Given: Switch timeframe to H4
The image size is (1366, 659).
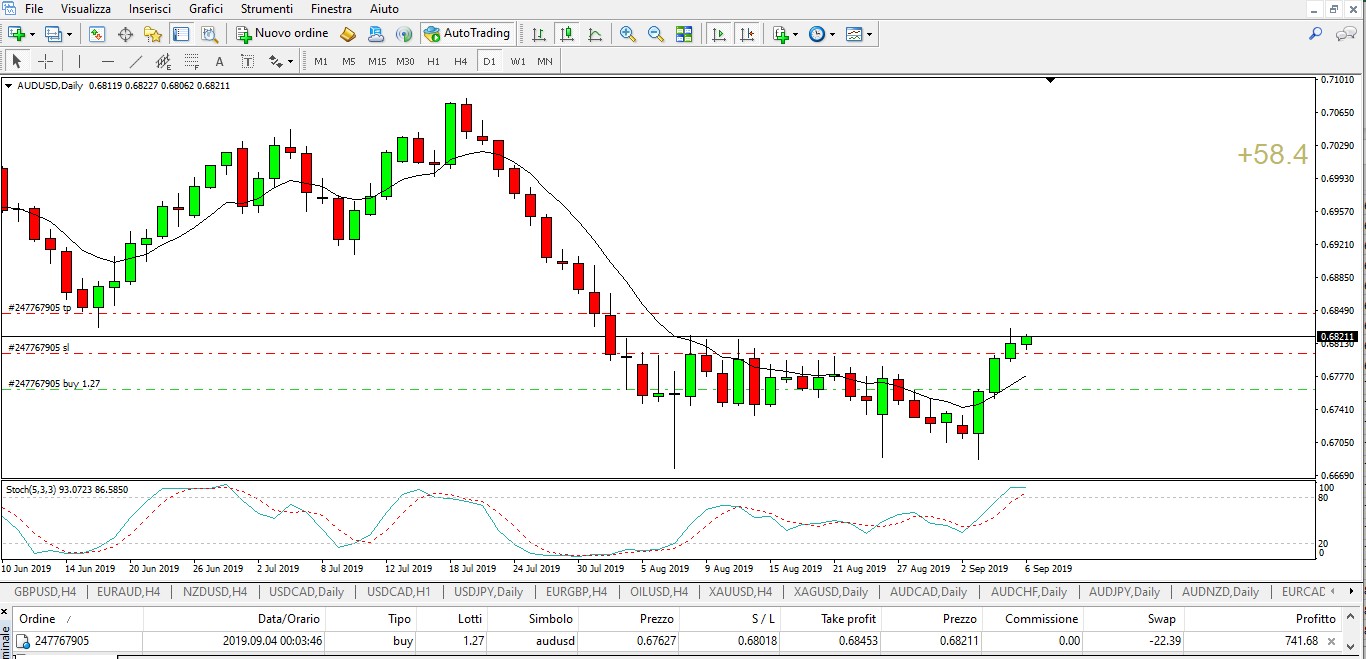Looking at the screenshot, I should [x=460, y=61].
